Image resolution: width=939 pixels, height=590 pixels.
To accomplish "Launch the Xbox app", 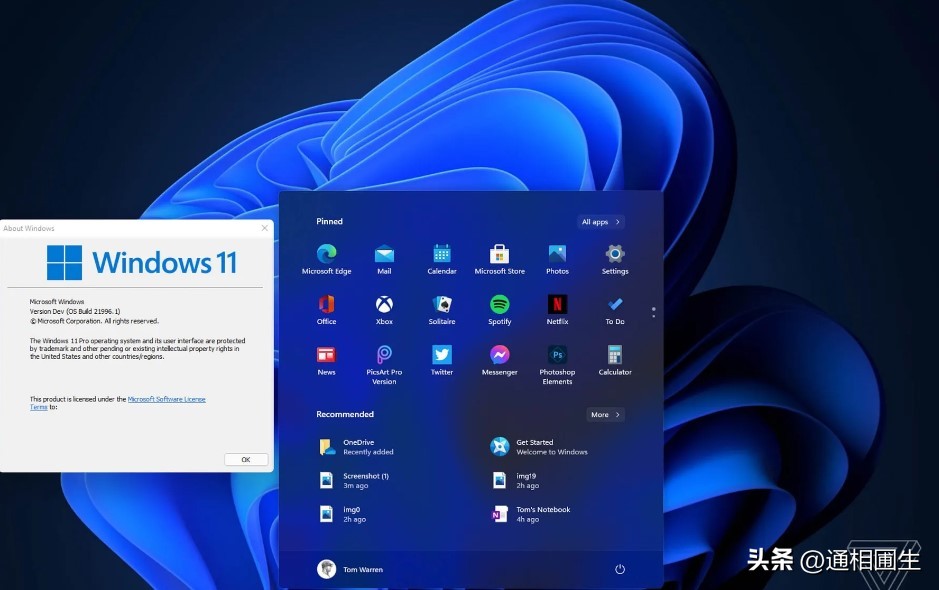I will tap(384, 301).
